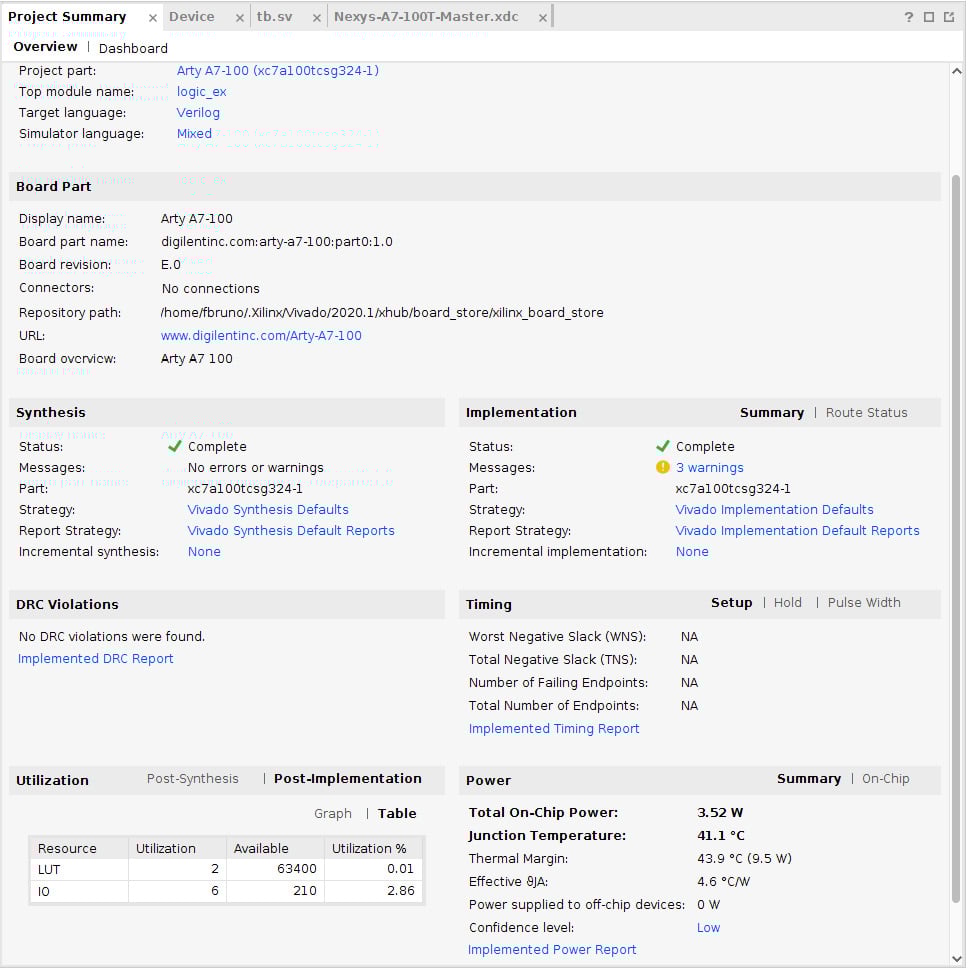This screenshot has width=969, height=972.
Task: Select Timing Setup view
Action: 732,603
